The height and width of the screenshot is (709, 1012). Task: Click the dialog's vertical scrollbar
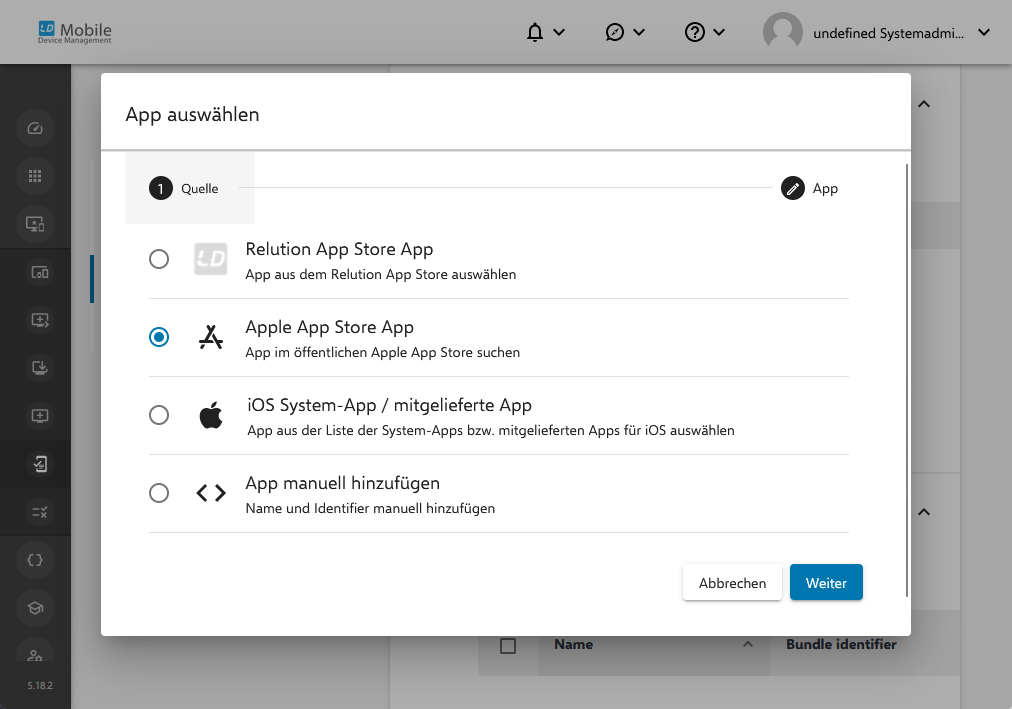[907, 381]
